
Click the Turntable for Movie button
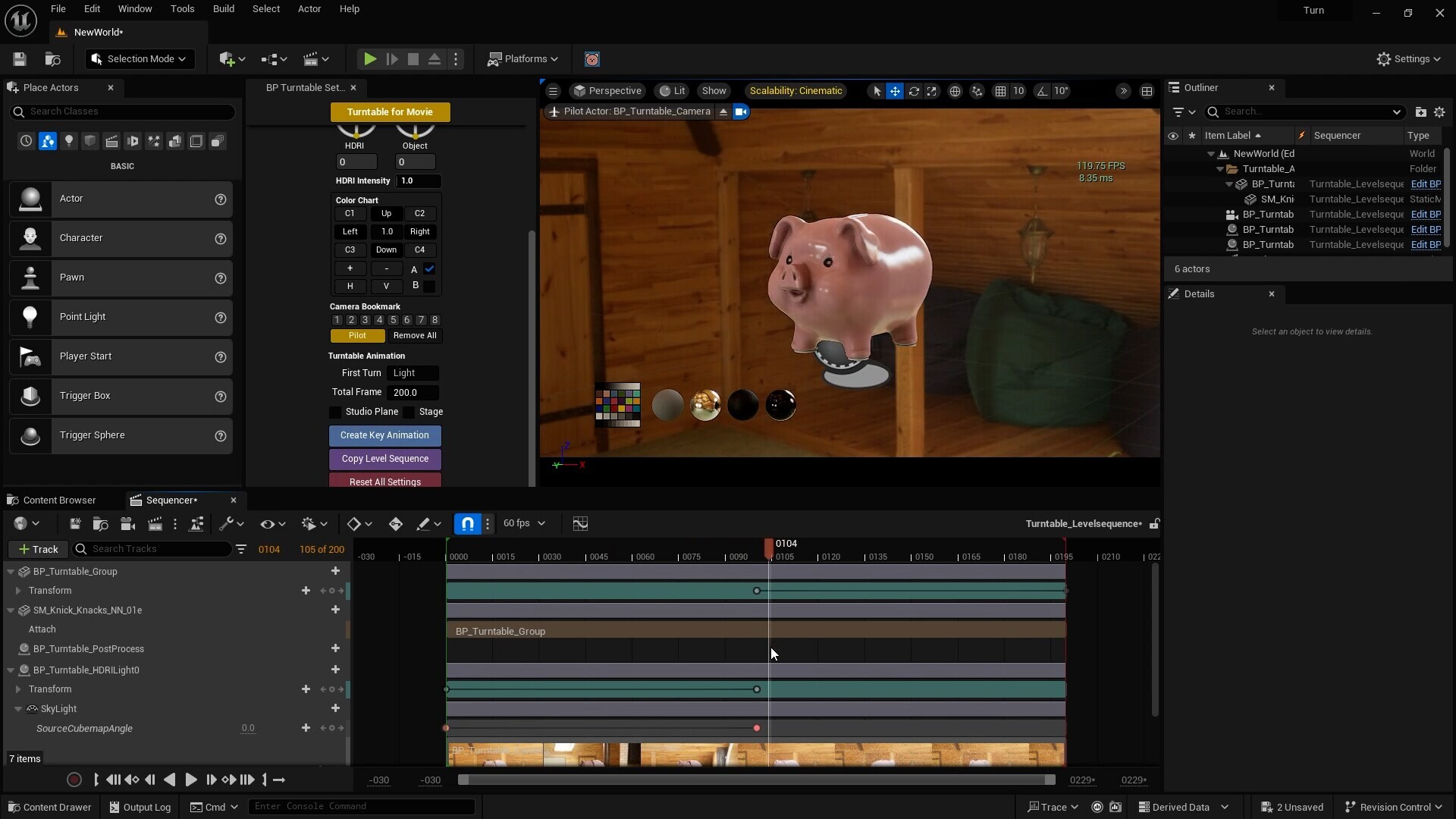pos(391,111)
